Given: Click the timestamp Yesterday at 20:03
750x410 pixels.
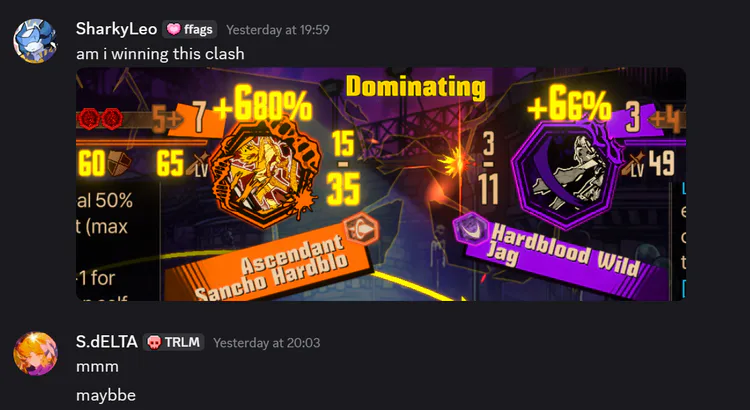Looking at the screenshot, I should 267,343.
